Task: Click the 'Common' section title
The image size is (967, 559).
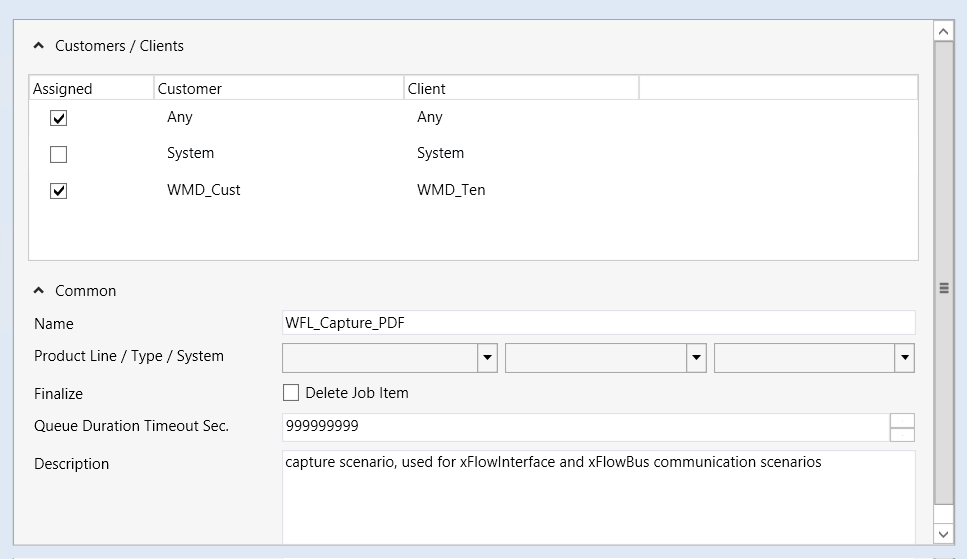Action: tap(86, 291)
